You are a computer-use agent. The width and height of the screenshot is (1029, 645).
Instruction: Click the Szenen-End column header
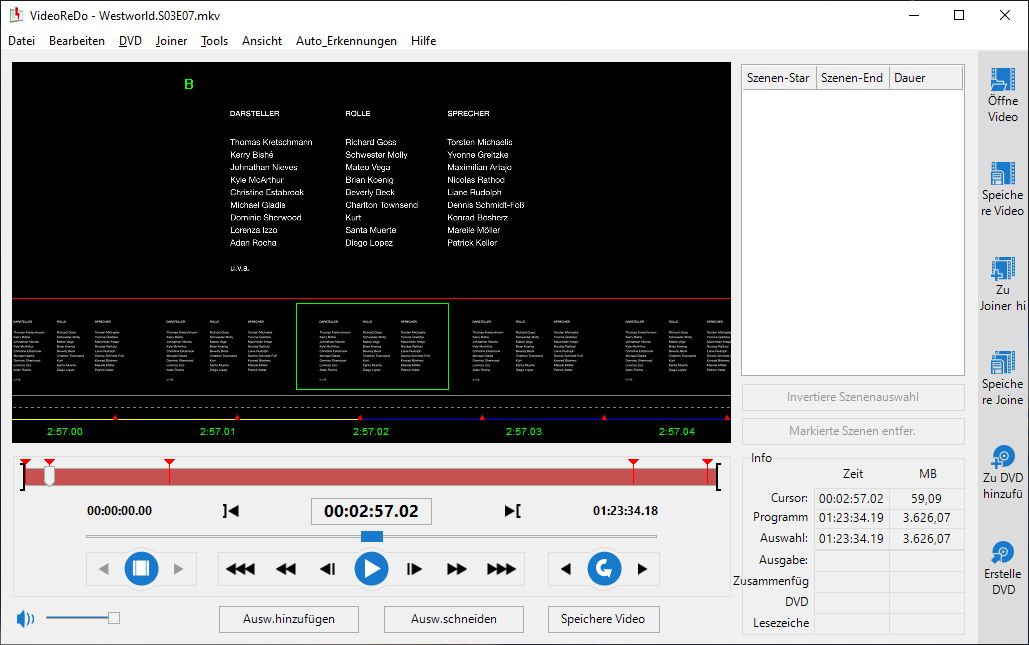(x=852, y=78)
